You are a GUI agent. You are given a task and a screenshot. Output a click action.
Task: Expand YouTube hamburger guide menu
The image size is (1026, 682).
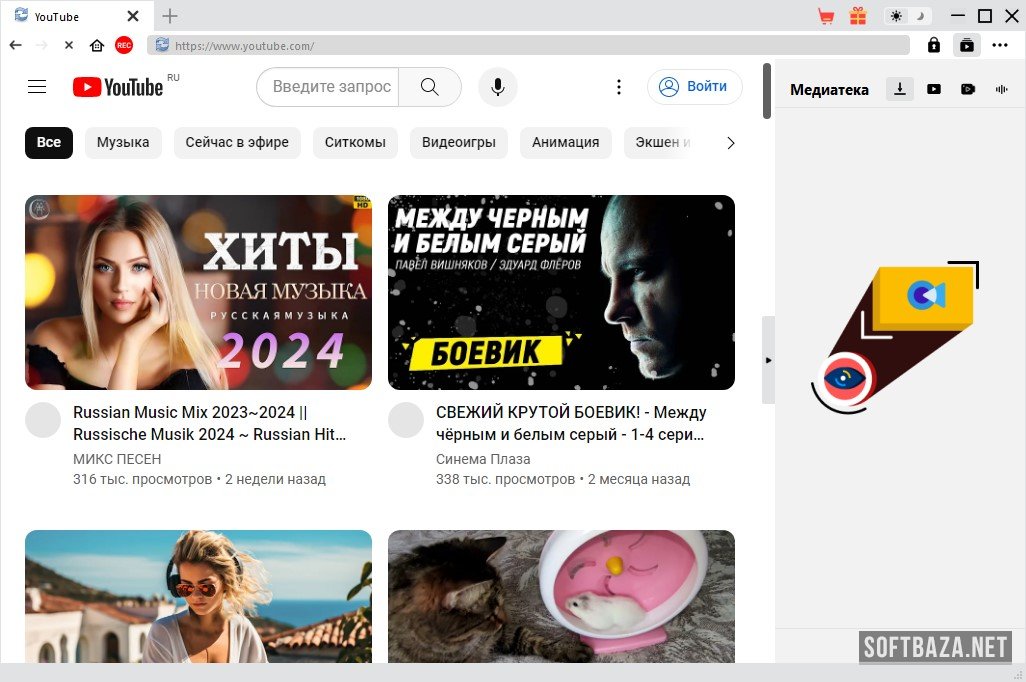pos(37,87)
